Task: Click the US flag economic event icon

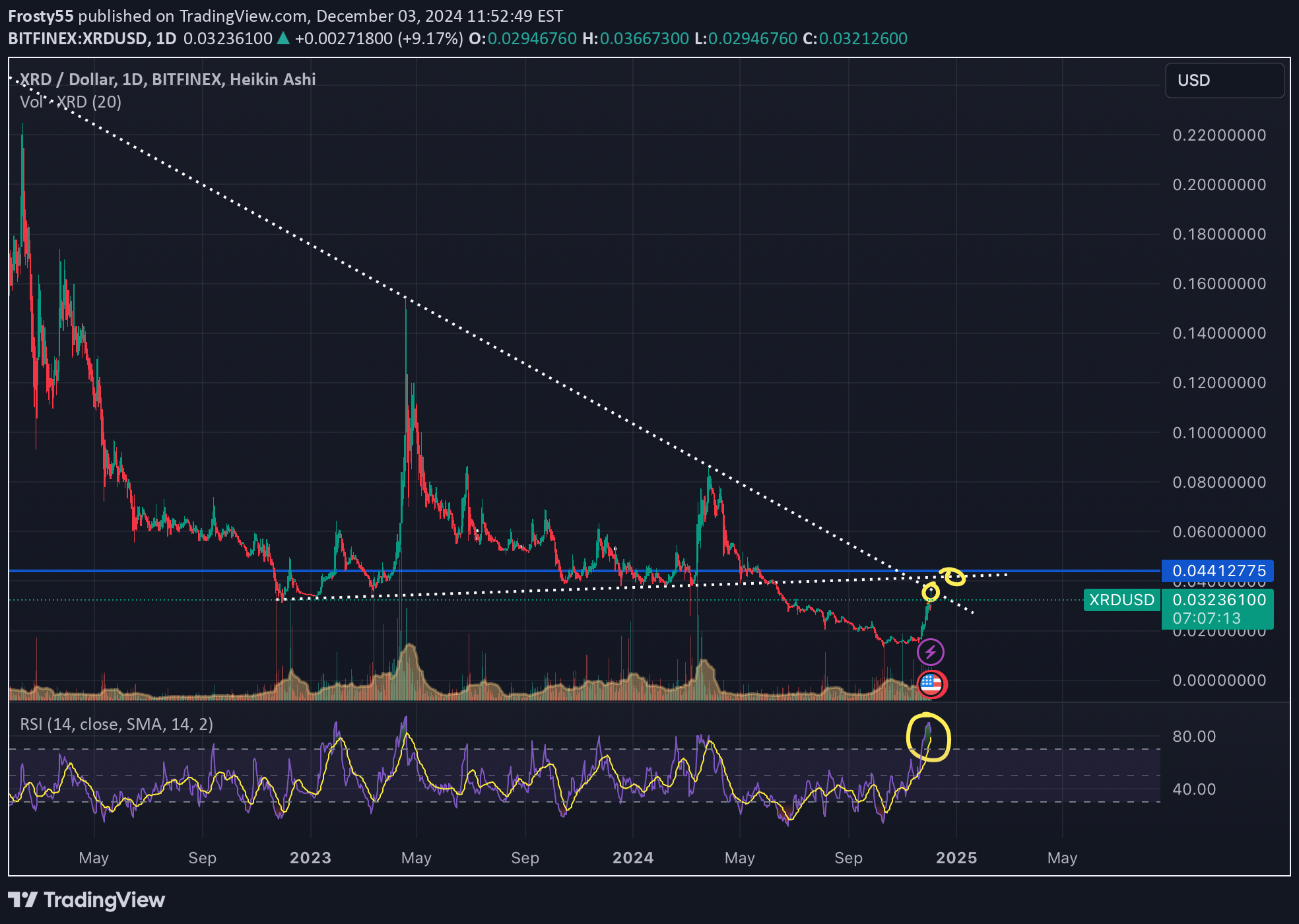Action: [x=931, y=684]
